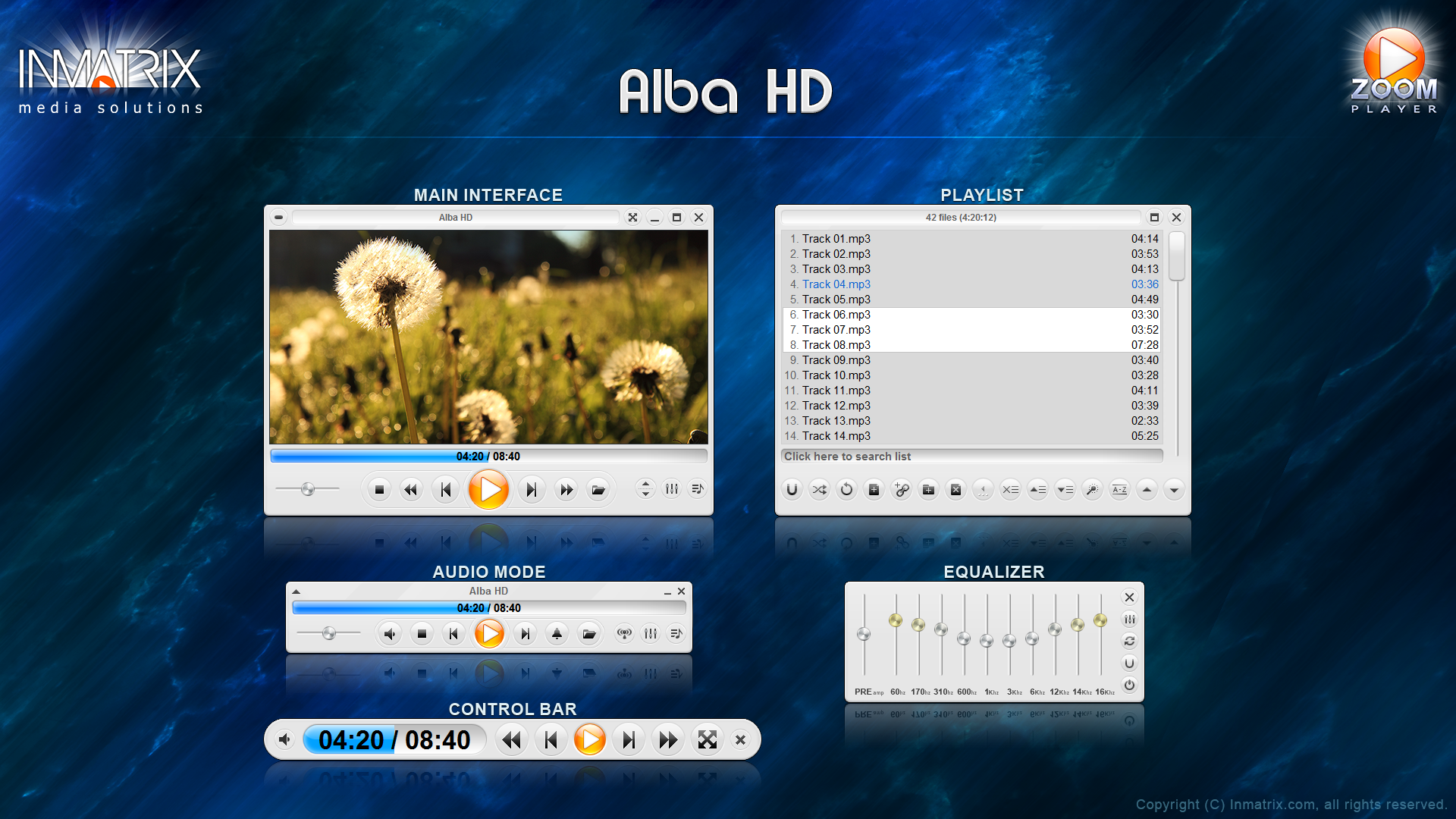Select Track 01.mp3 in the playlist

click(971, 239)
